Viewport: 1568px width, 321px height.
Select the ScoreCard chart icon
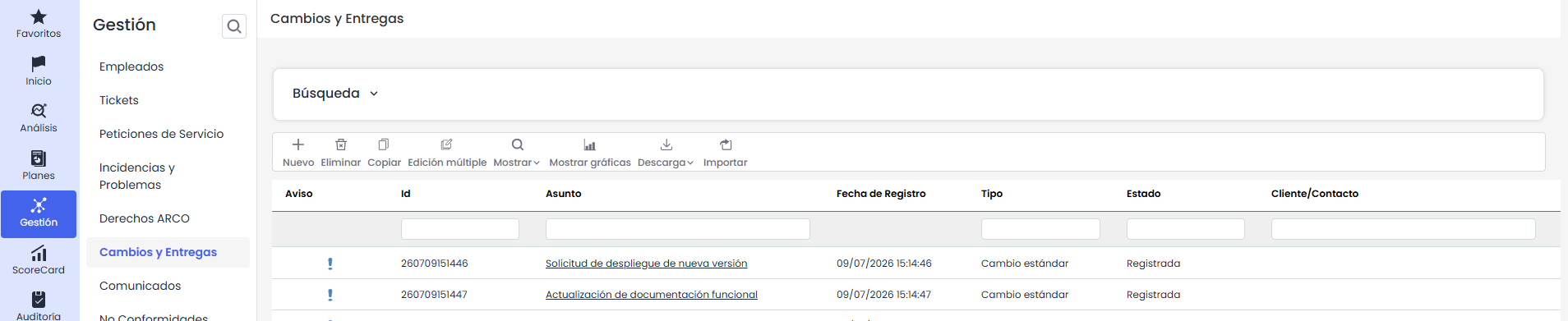pyautogui.click(x=39, y=254)
